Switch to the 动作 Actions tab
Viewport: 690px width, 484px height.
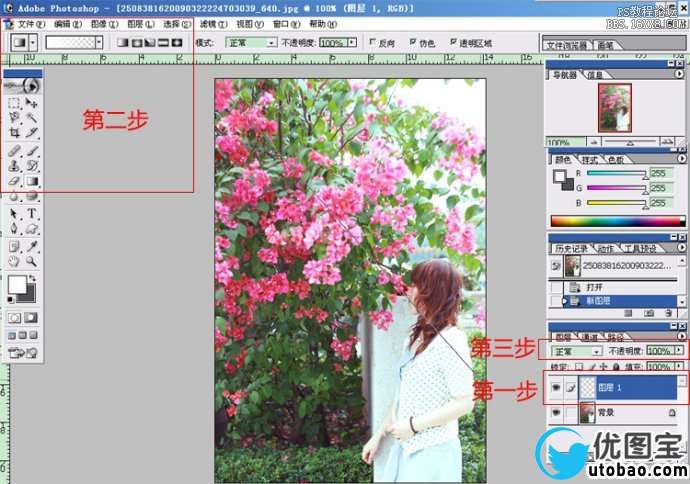(606, 249)
